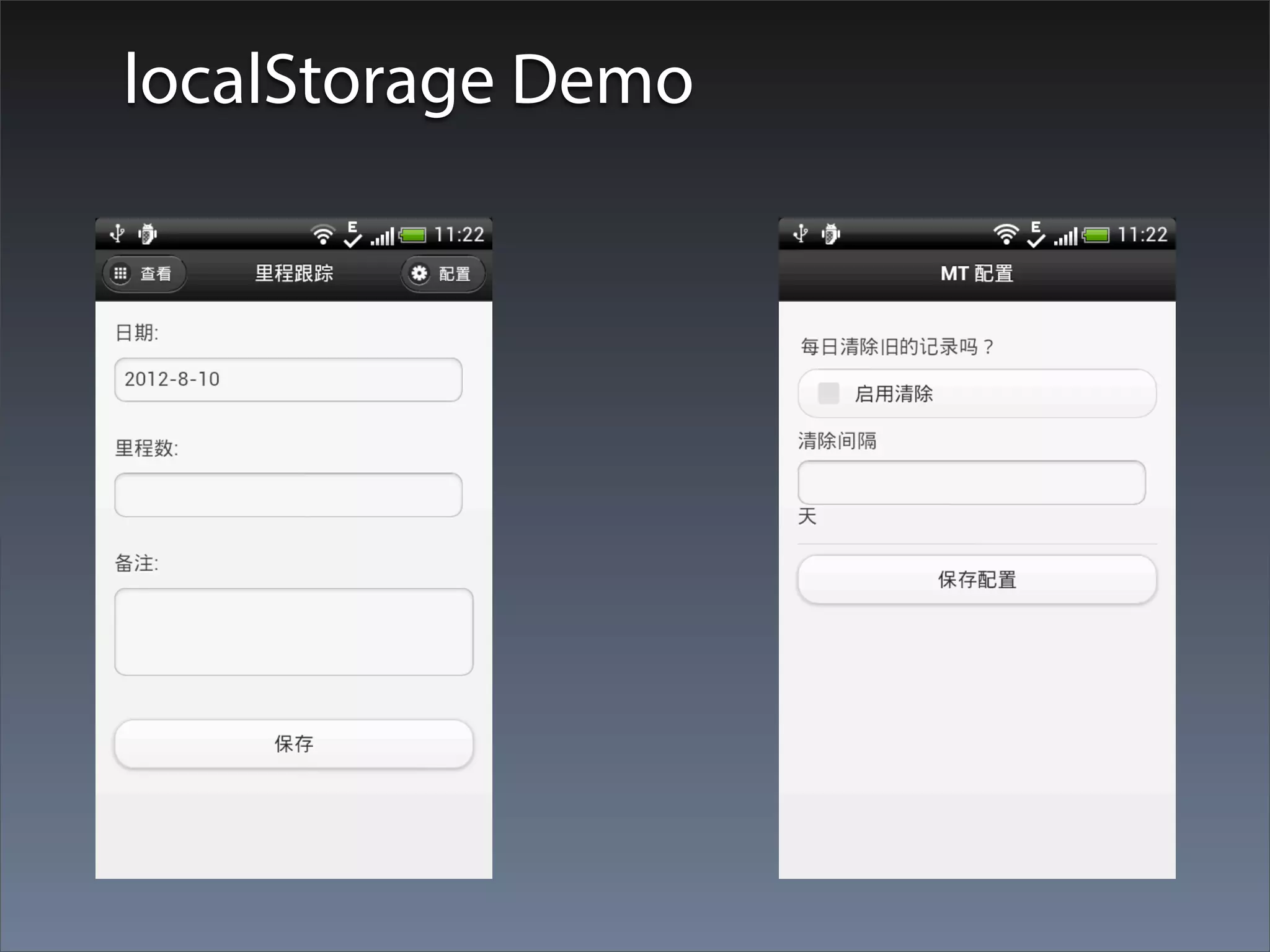Tap the E sync check icon in right phone
Image resolution: width=1270 pixels, height=952 pixels.
coord(1036,235)
